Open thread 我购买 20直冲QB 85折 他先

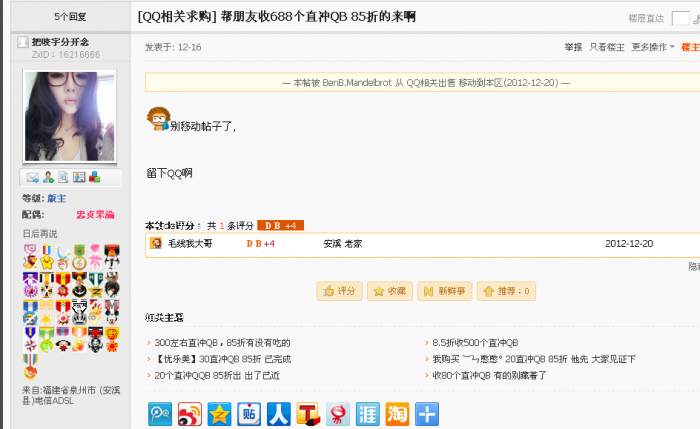click(533, 359)
